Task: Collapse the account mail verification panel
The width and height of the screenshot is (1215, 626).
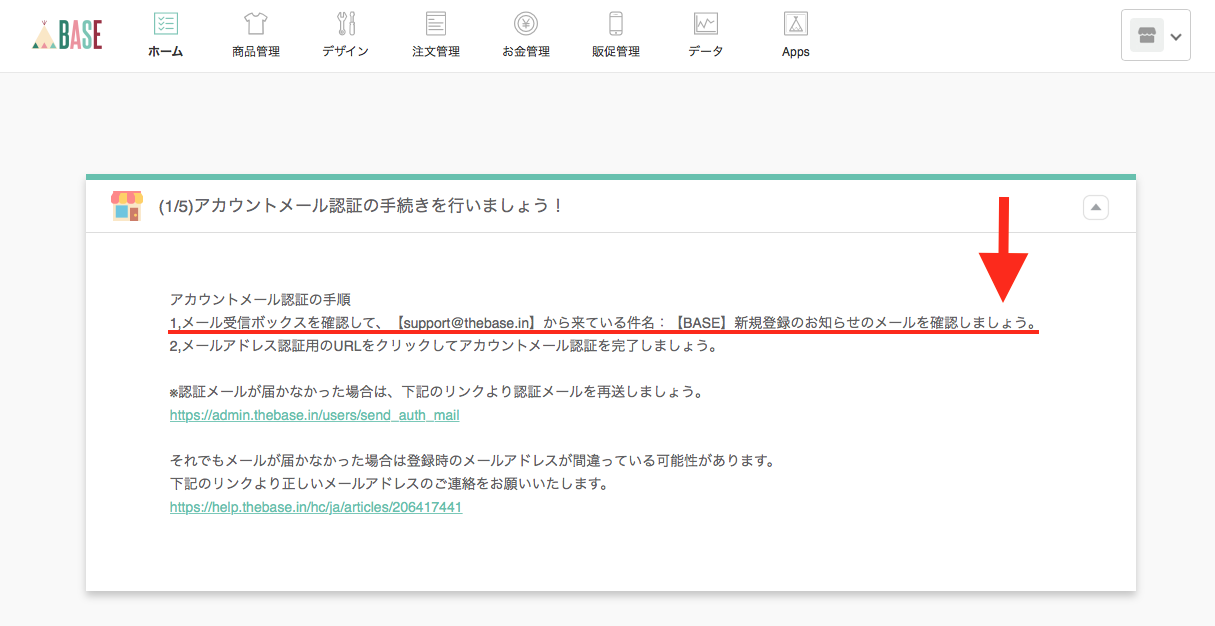Action: (x=1096, y=207)
